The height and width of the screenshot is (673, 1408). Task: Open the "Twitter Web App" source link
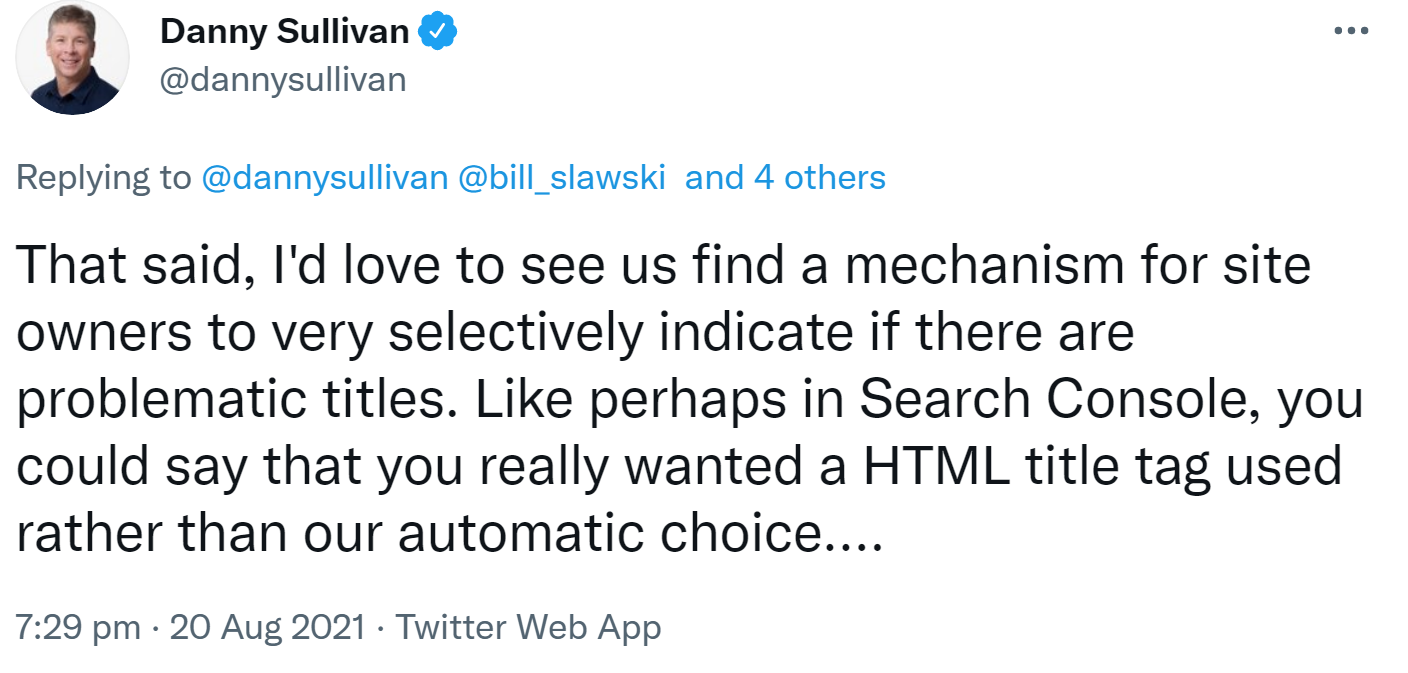pyautogui.click(x=528, y=628)
